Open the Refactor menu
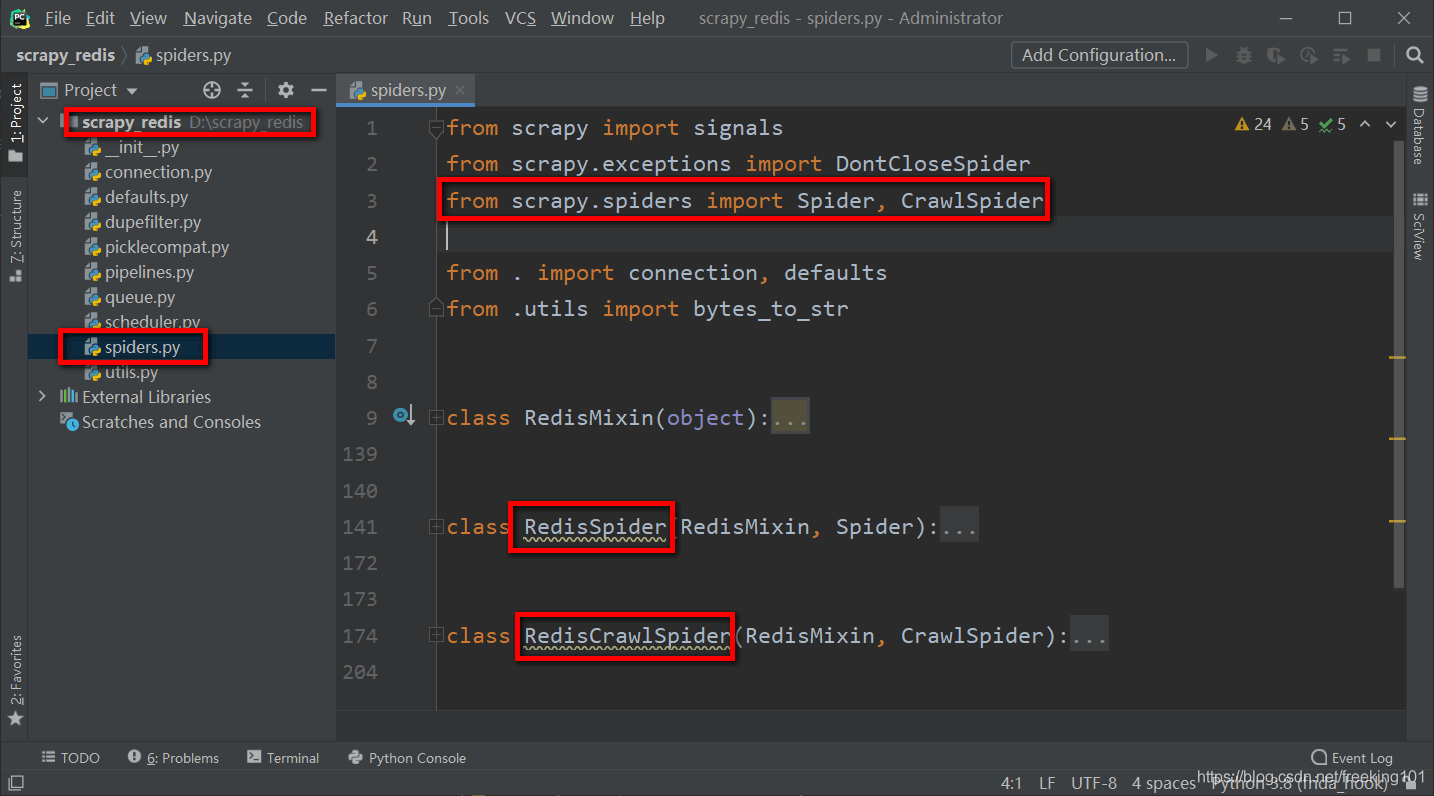This screenshot has height=796, width=1434. [355, 18]
